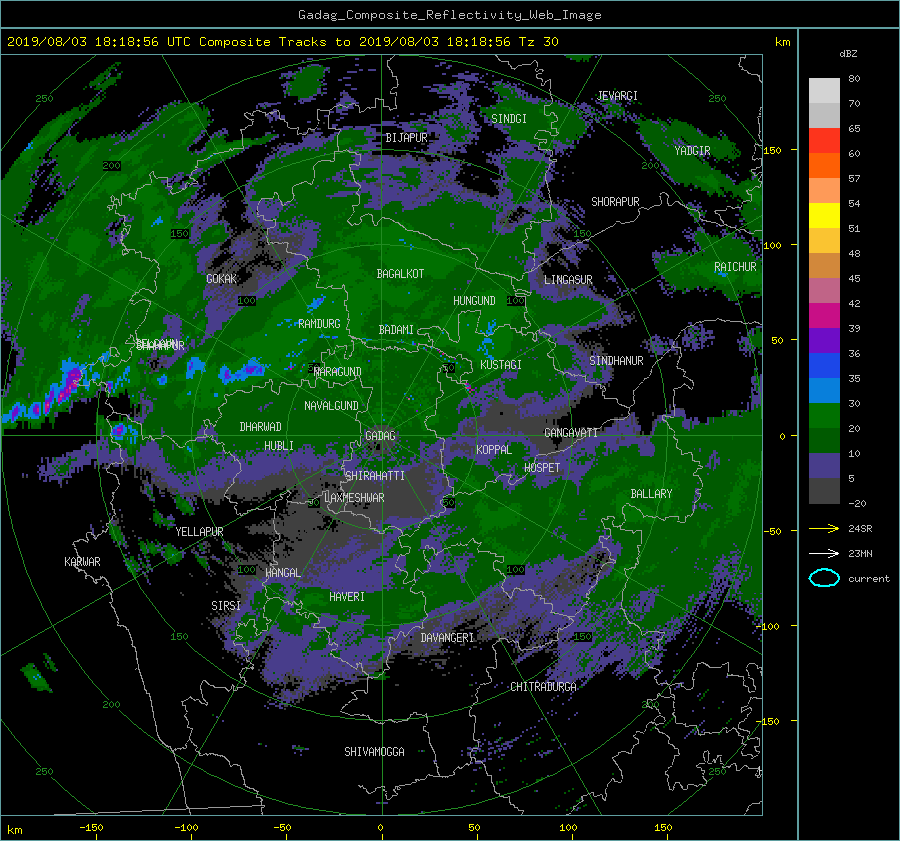Click the Gadag_Composite_Reflectivity_Web_Image title

[x=449, y=15]
